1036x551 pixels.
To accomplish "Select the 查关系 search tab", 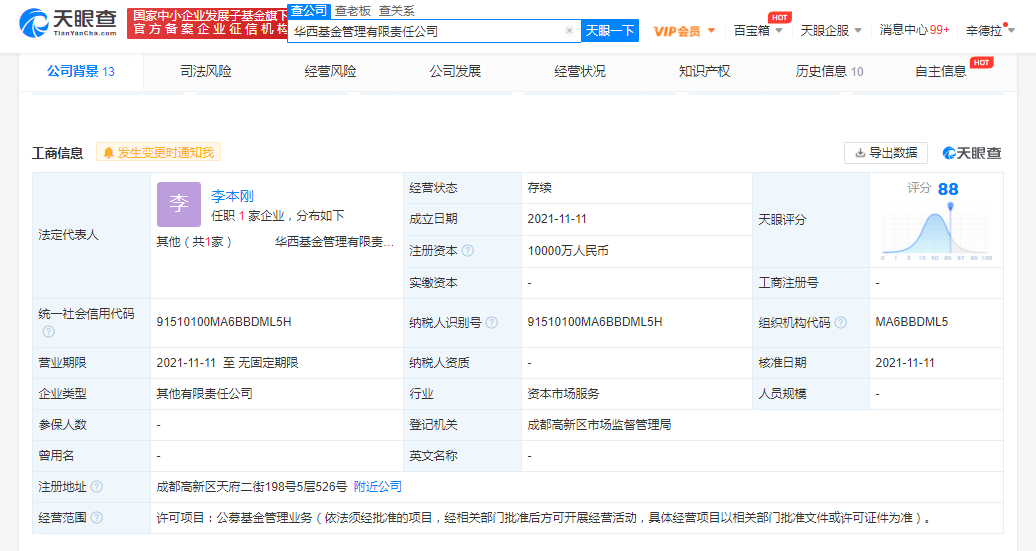I will tap(396, 11).
